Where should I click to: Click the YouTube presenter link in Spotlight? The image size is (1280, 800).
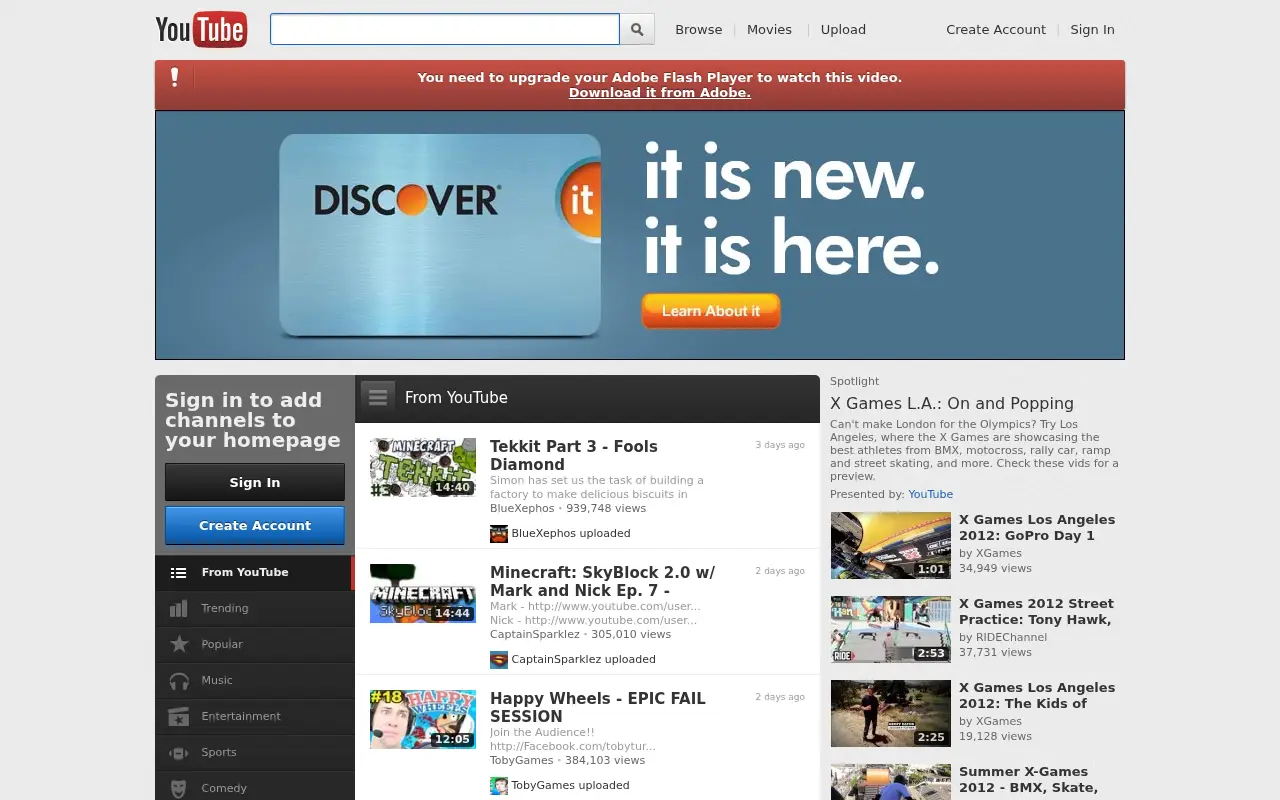point(931,494)
